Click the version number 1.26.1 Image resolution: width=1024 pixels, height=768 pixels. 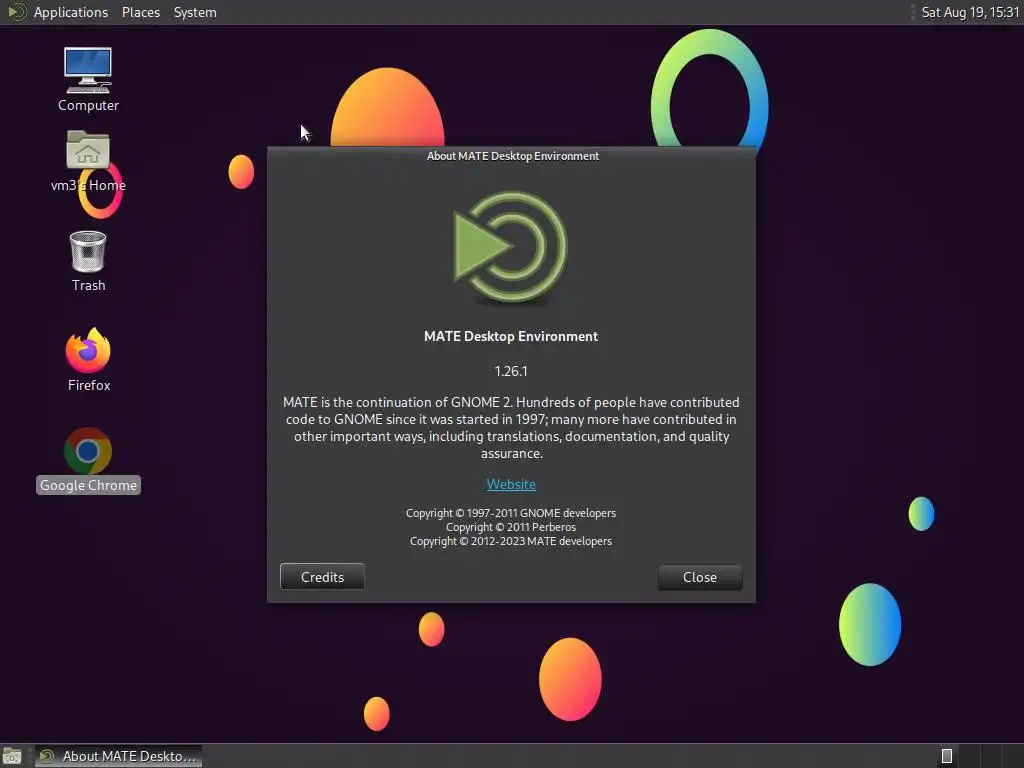pos(511,372)
